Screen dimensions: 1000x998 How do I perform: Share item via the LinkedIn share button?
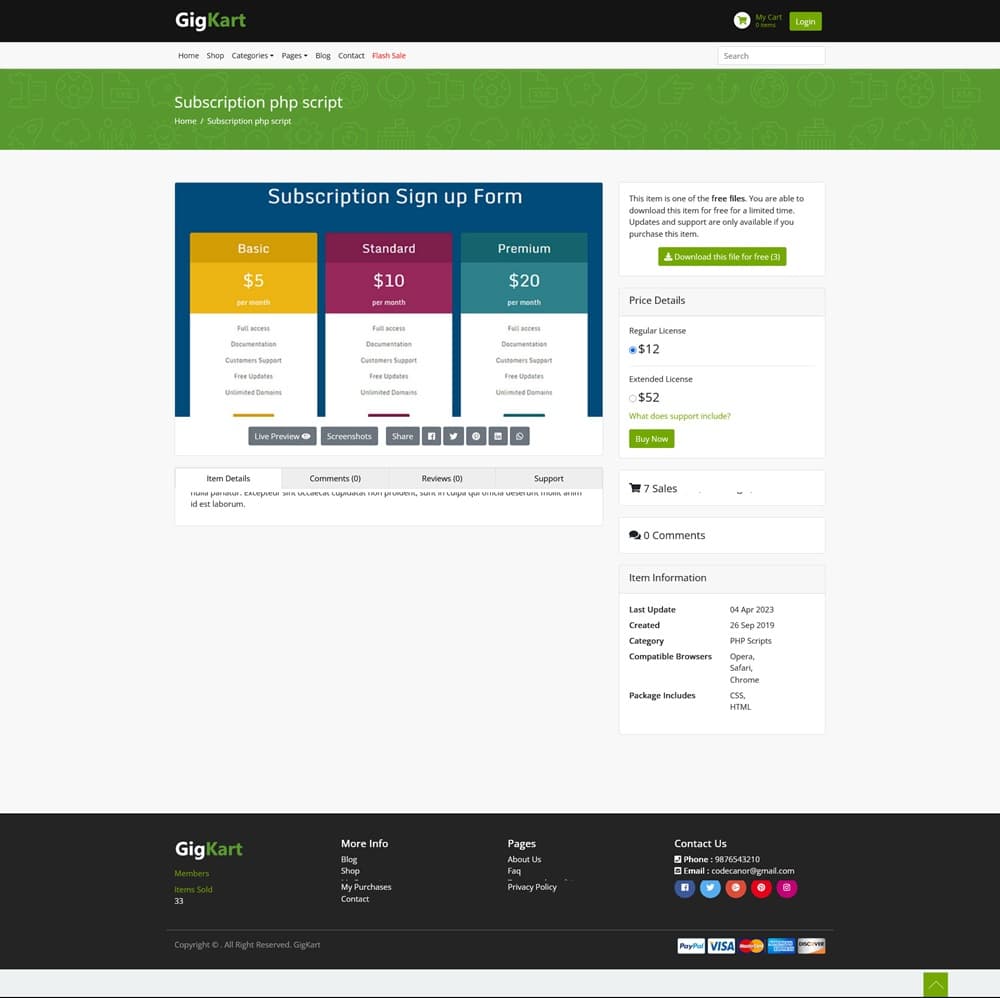(x=498, y=436)
